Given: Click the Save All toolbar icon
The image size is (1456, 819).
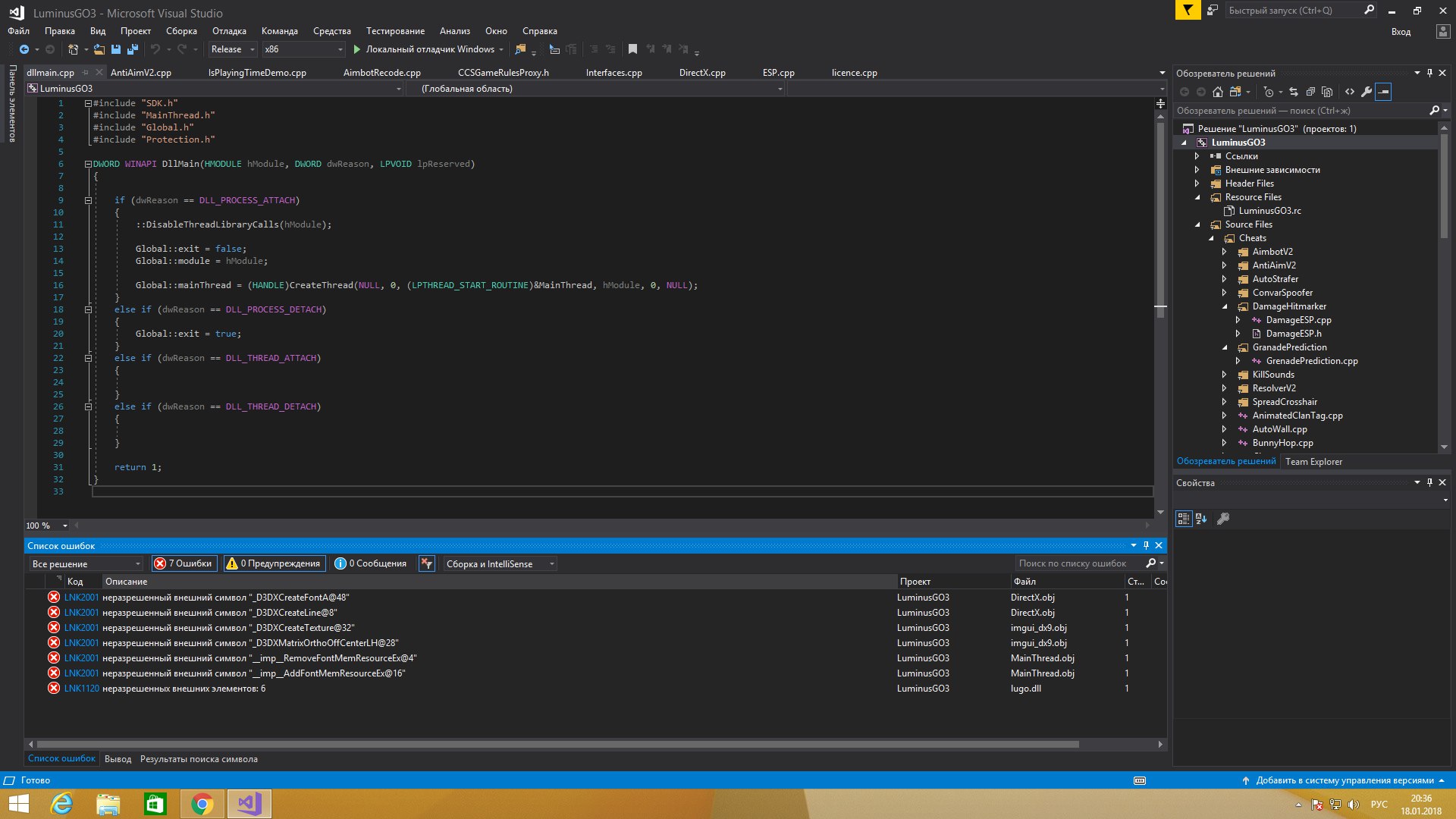Looking at the screenshot, I should tap(133, 49).
